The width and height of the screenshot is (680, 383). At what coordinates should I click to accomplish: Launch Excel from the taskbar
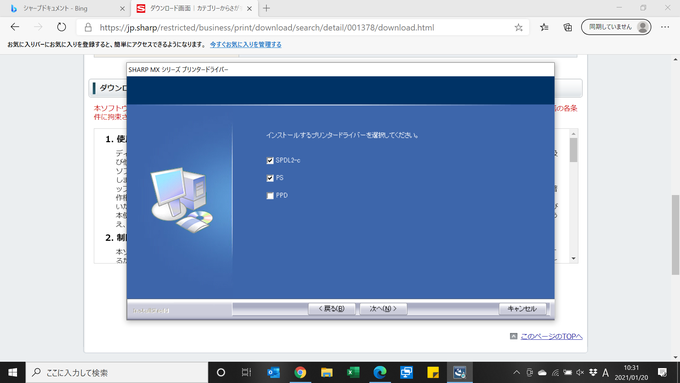pyautogui.click(x=353, y=372)
